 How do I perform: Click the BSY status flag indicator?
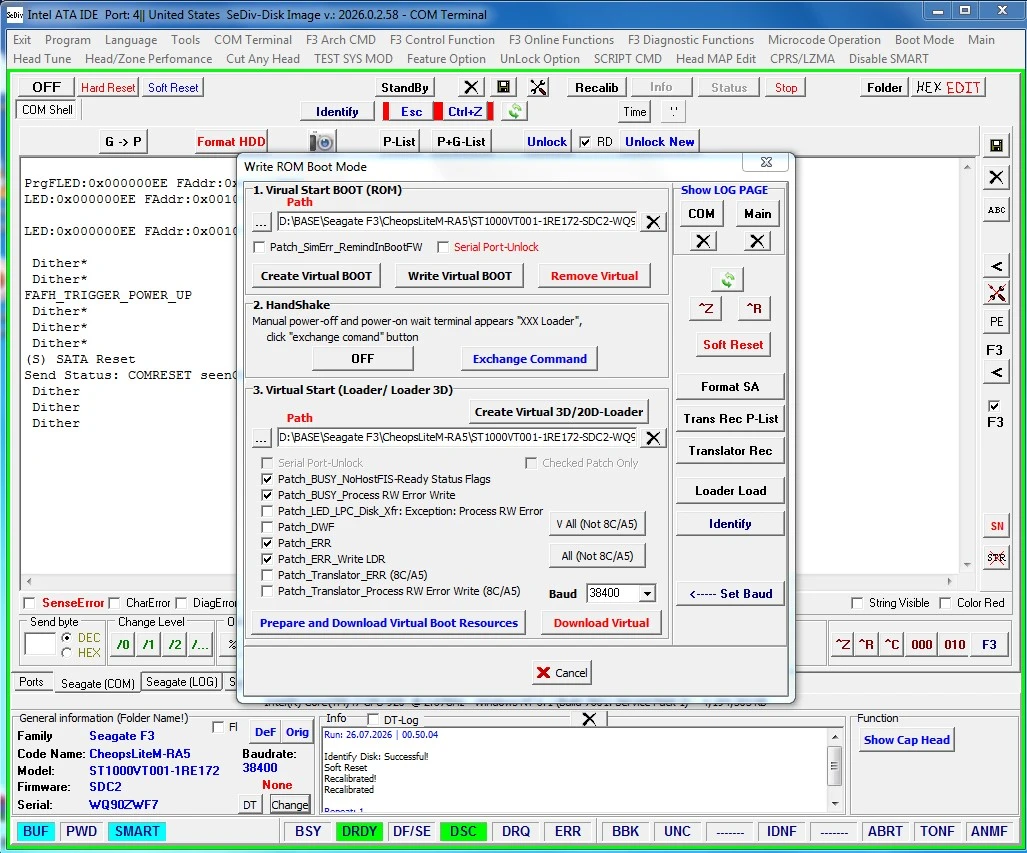pyautogui.click(x=308, y=831)
